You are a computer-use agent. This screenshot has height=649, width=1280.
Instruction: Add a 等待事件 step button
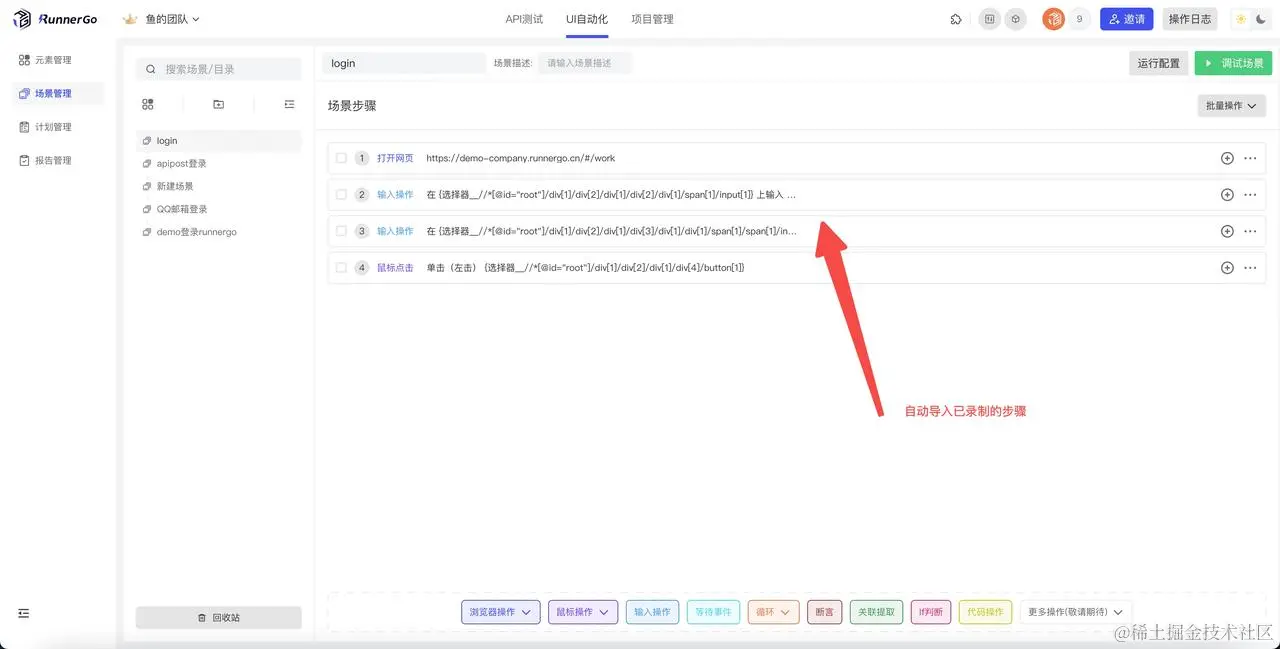(713, 612)
